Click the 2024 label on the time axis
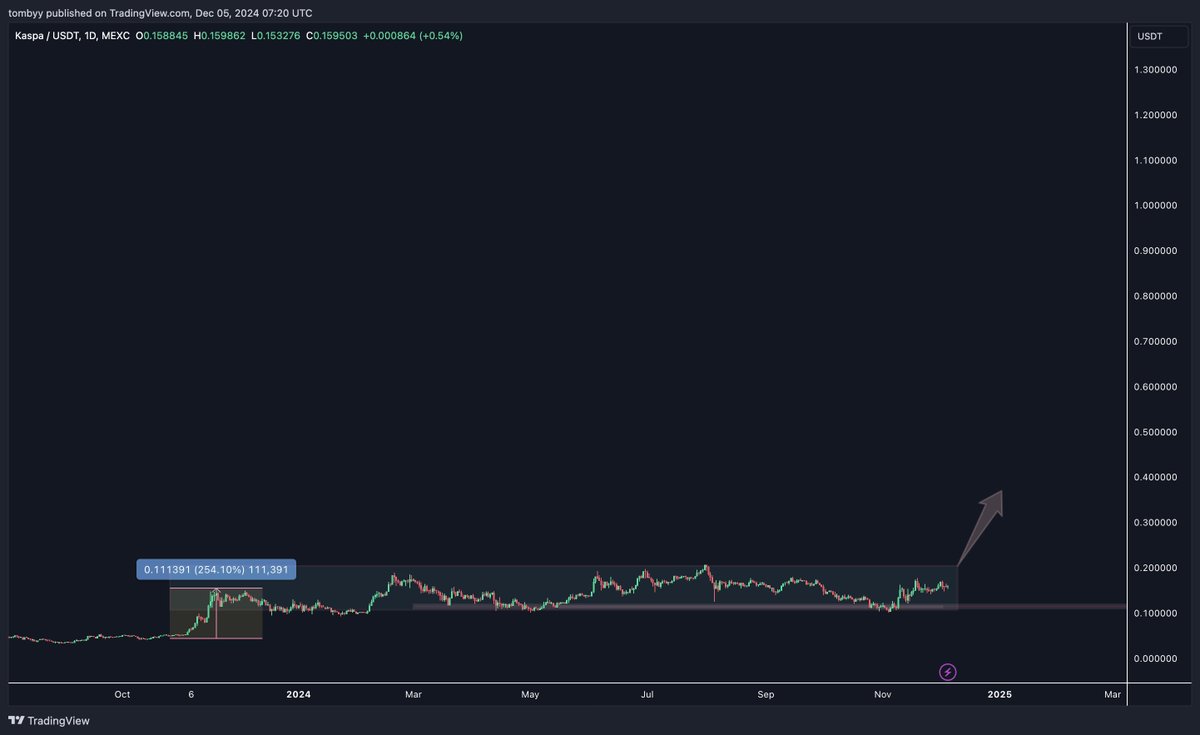Image resolution: width=1200 pixels, height=735 pixels. coord(298,693)
